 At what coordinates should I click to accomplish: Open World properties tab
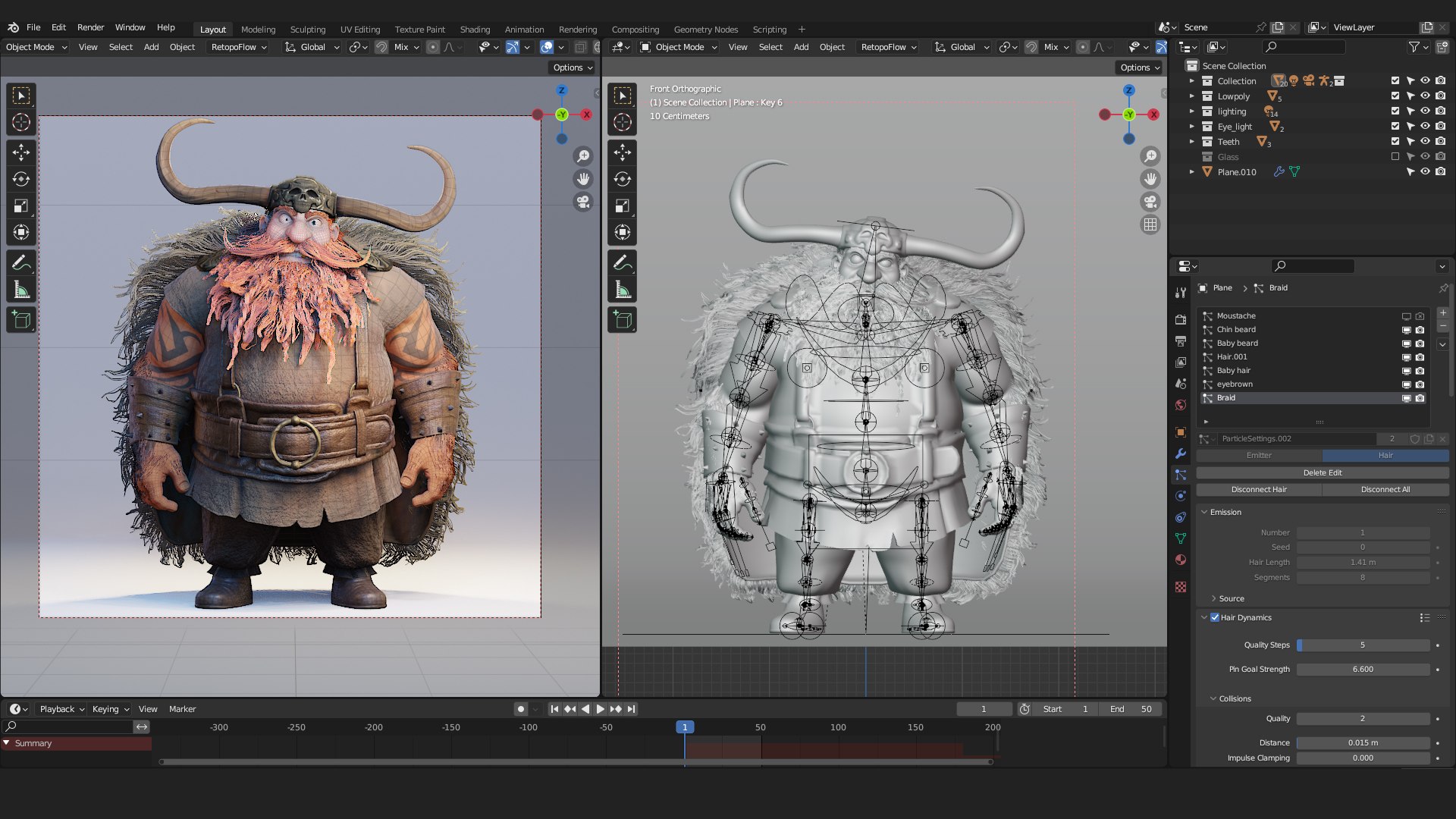(x=1181, y=405)
